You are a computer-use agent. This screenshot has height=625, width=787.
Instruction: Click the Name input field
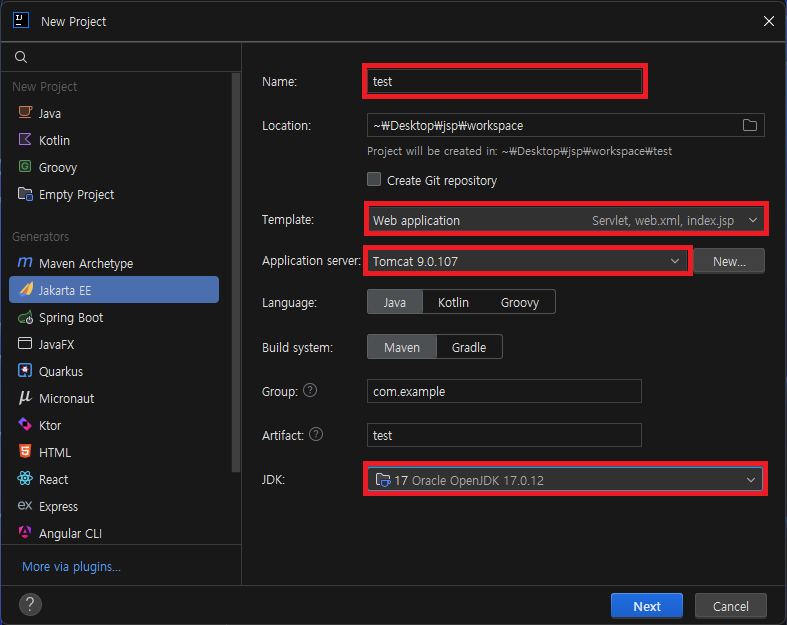tap(504, 81)
